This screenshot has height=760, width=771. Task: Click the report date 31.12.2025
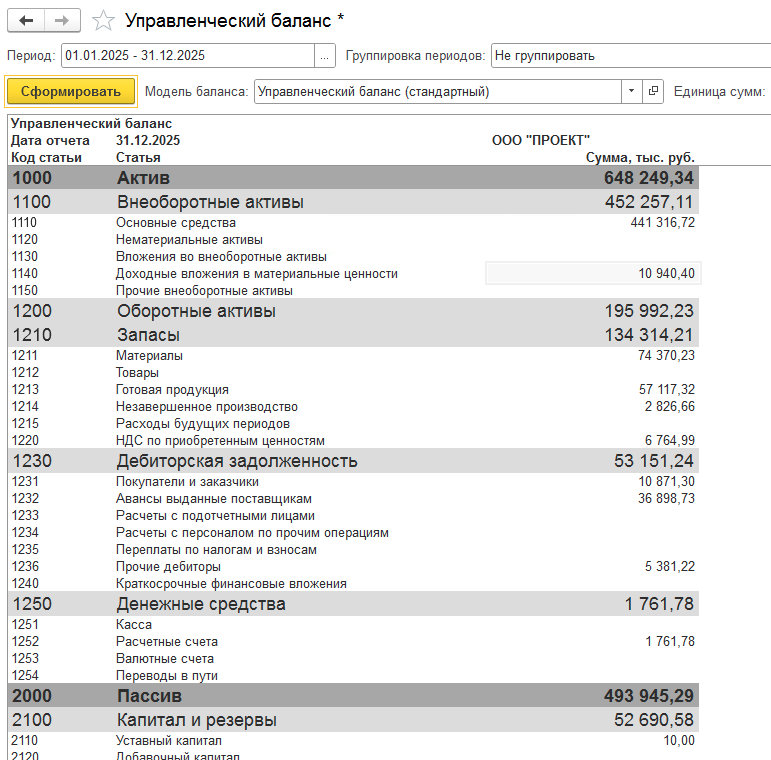pyautogui.click(x=148, y=141)
